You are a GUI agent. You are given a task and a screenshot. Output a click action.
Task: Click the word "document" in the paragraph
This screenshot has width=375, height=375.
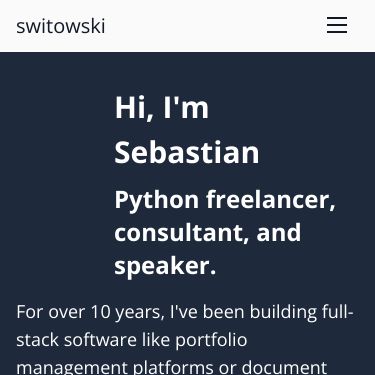click(x=284, y=367)
